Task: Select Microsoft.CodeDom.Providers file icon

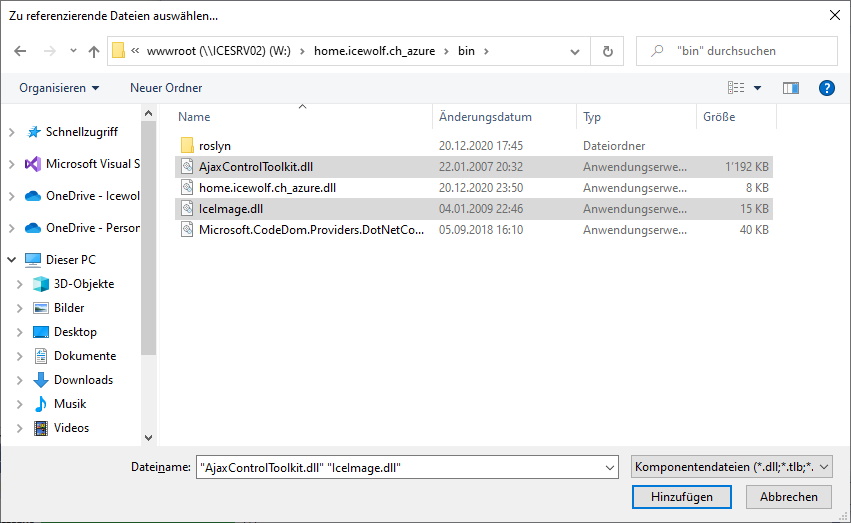Action: pyautogui.click(x=187, y=230)
